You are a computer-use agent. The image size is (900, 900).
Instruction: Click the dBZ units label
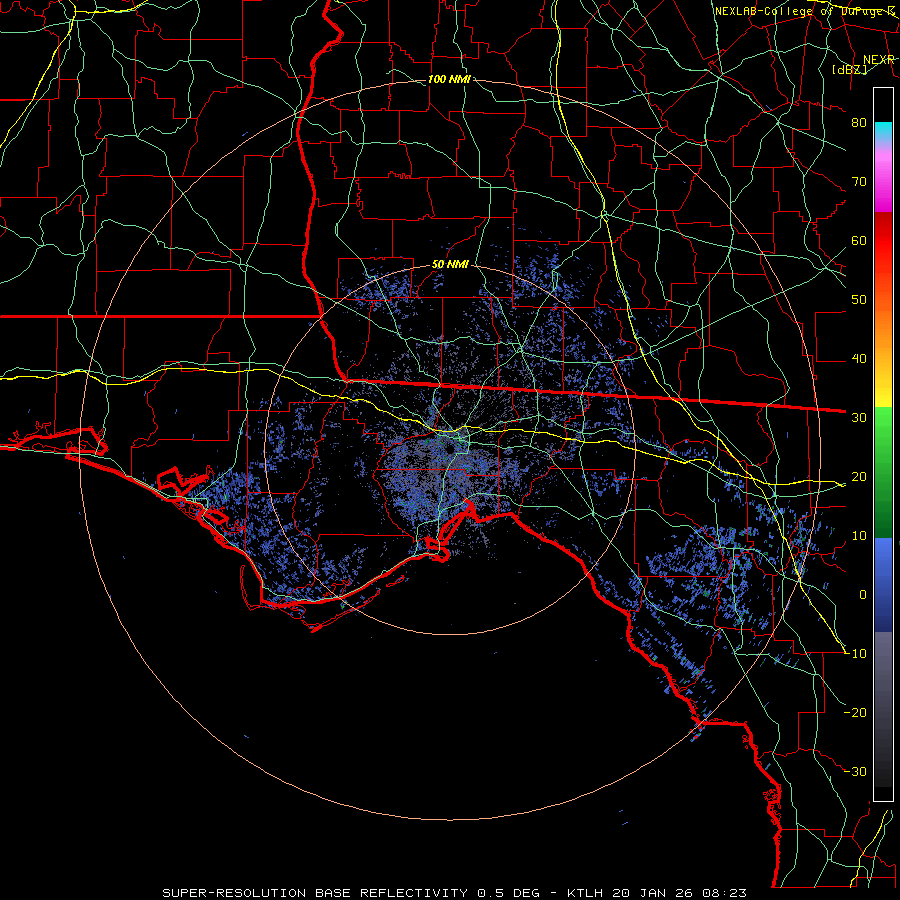[850, 69]
